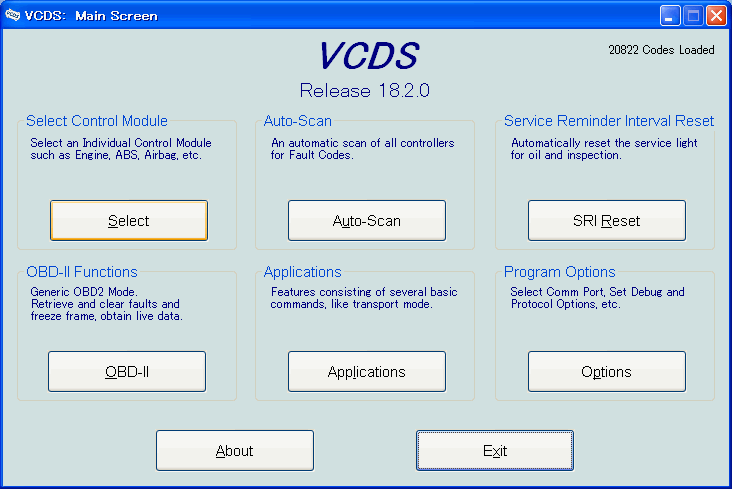Viewport: 732px width, 489px height.
Task: Click the '20822 Codes Loaded' text
Action: pos(661,50)
